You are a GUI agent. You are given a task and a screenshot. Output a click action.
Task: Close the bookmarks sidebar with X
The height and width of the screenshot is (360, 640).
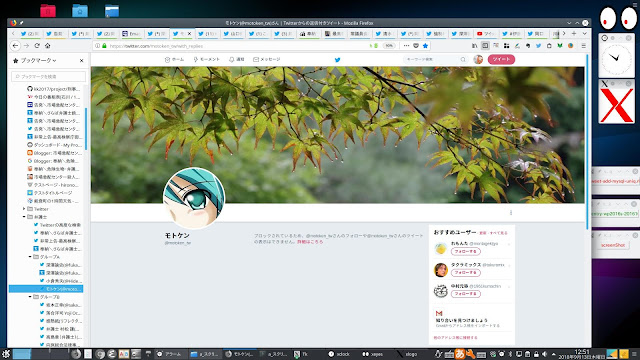[82, 60]
